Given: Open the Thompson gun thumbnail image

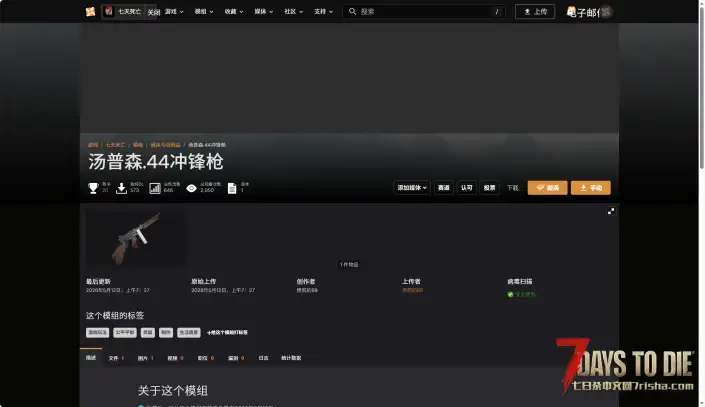Looking at the screenshot, I should point(135,238).
